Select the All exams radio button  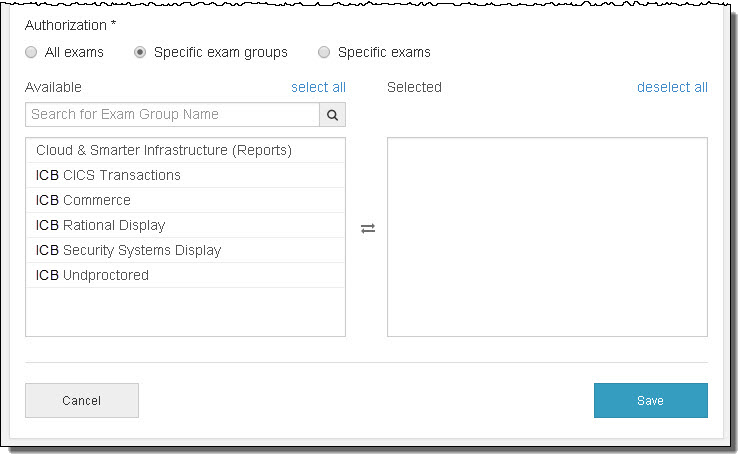point(31,52)
